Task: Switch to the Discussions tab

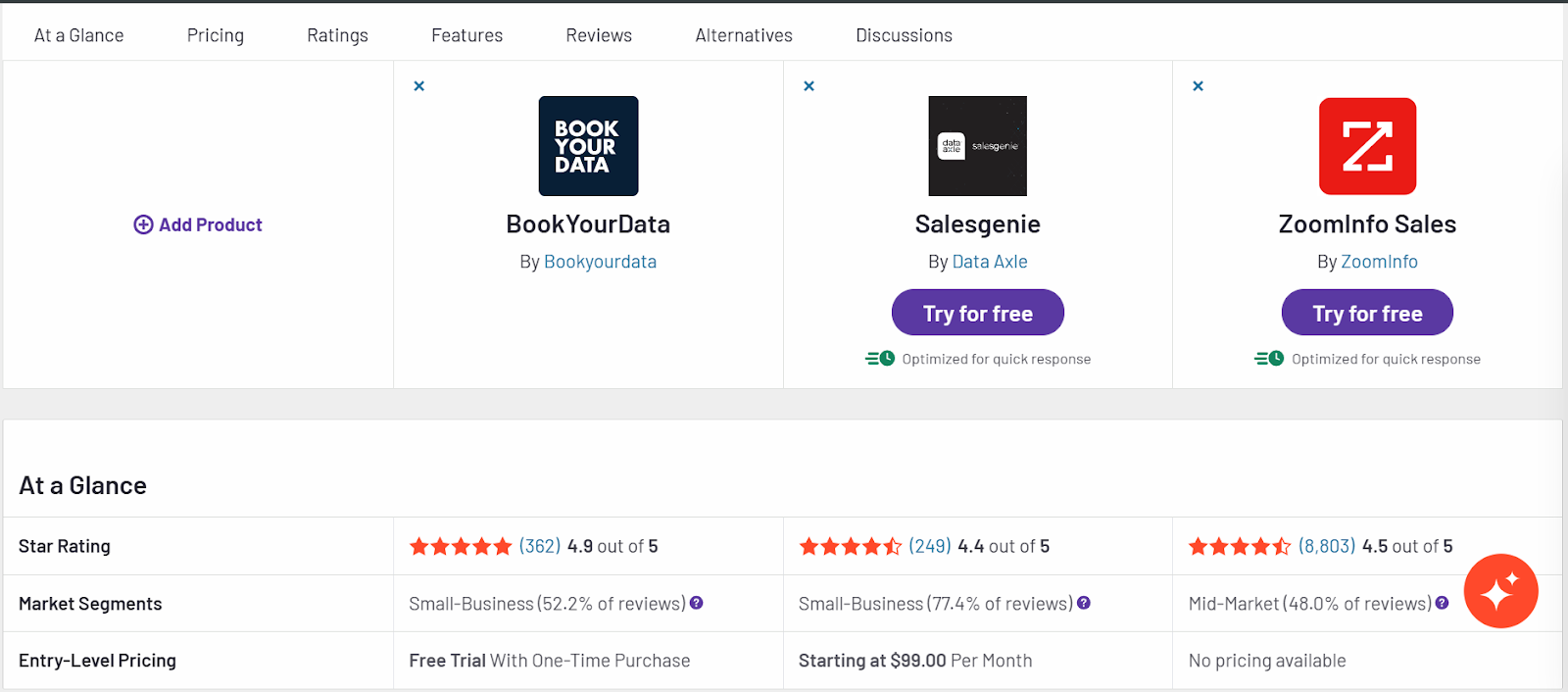Action: 904,35
